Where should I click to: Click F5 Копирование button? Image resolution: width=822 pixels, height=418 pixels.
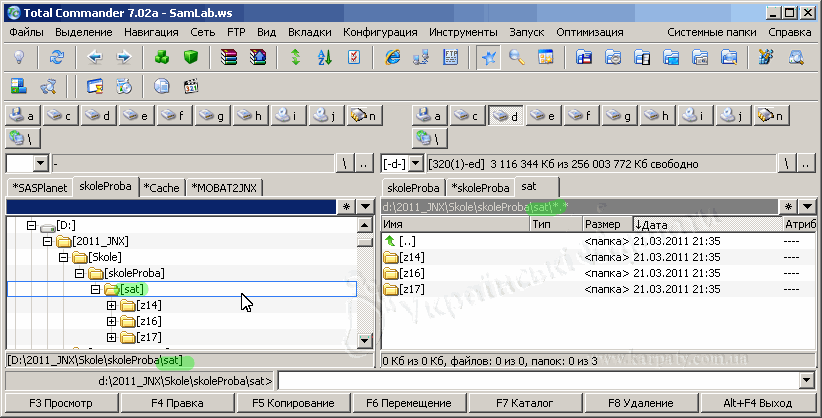pyautogui.click(x=293, y=403)
